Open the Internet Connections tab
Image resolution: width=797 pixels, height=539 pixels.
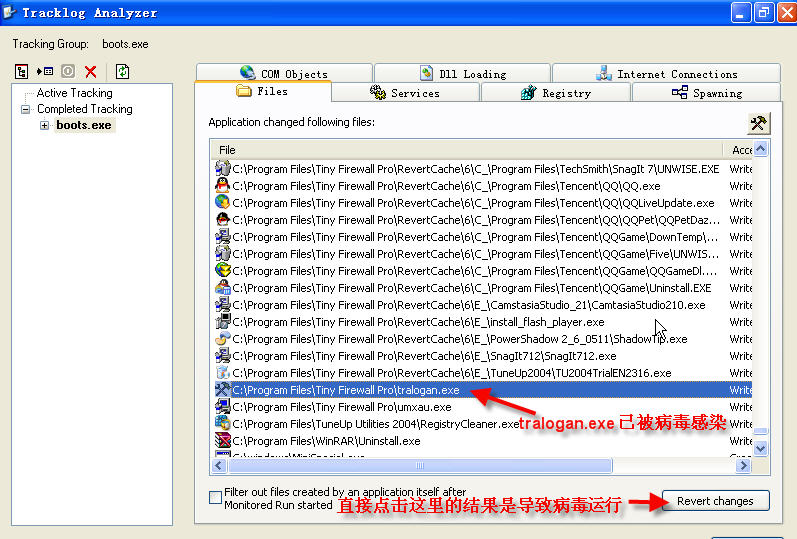coord(666,73)
